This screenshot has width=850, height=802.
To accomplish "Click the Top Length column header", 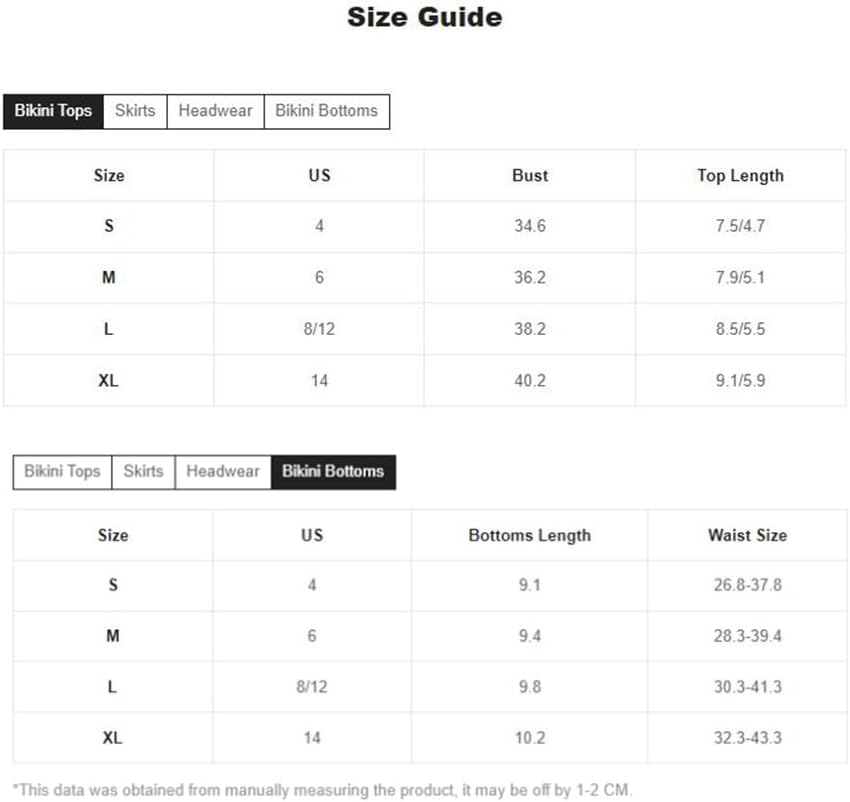I will (x=740, y=176).
